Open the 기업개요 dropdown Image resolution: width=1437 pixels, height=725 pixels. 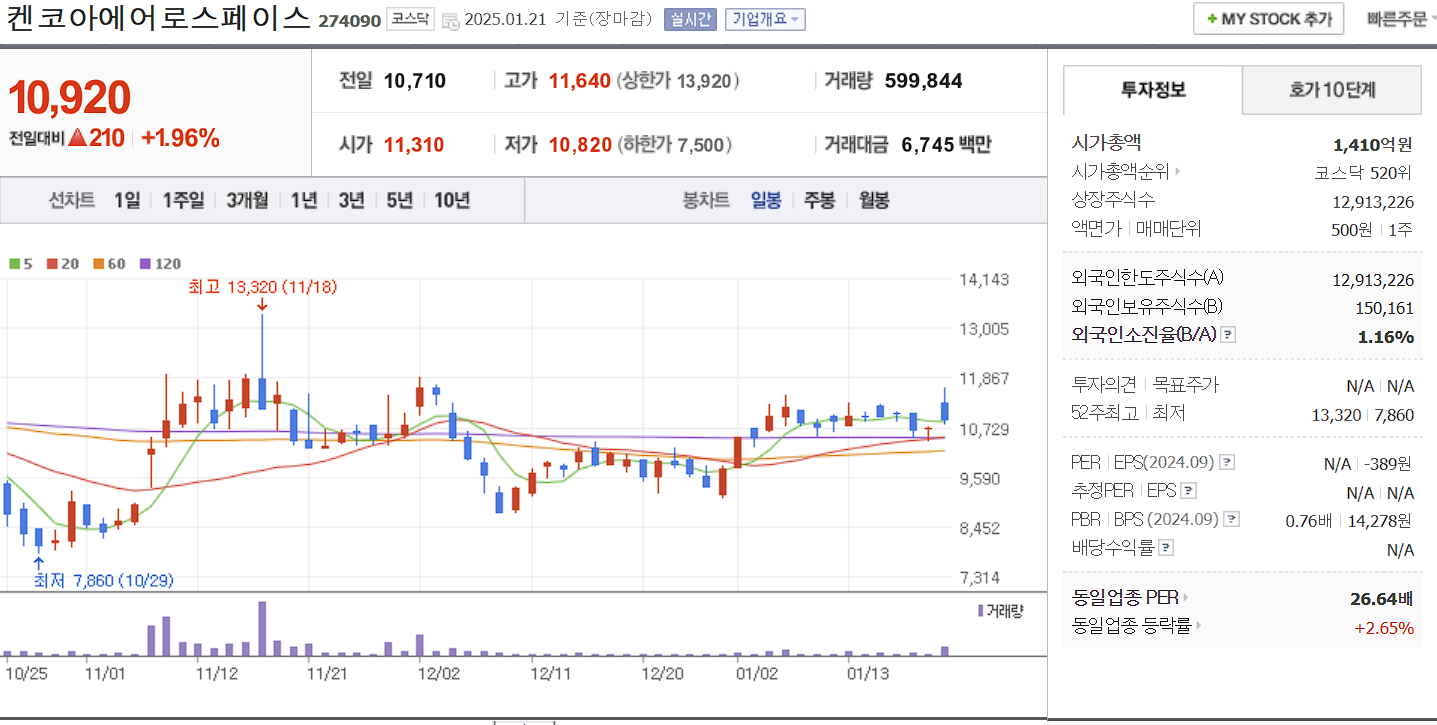765,19
